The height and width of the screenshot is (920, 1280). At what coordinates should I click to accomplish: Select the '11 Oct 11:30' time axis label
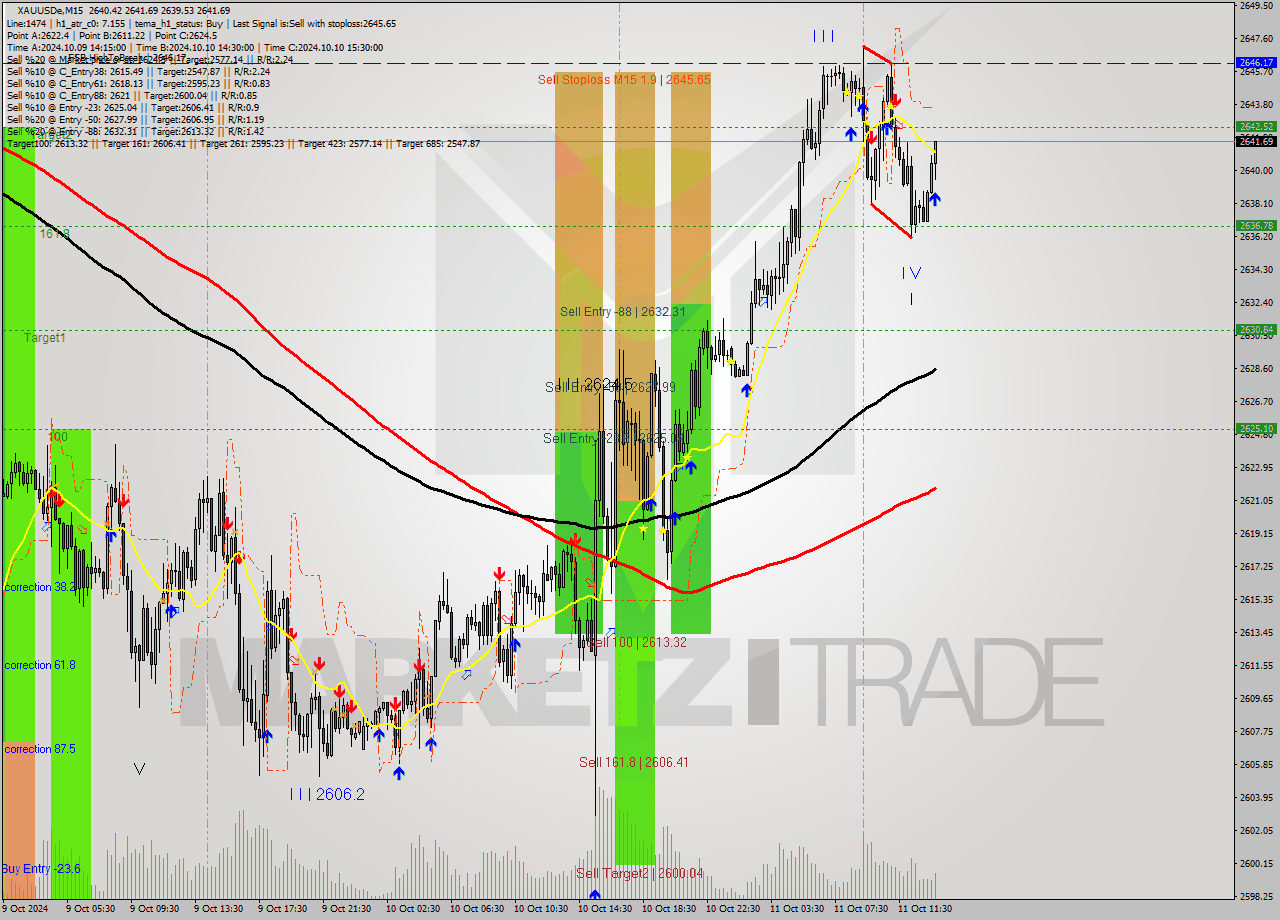click(x=925, y=909)
